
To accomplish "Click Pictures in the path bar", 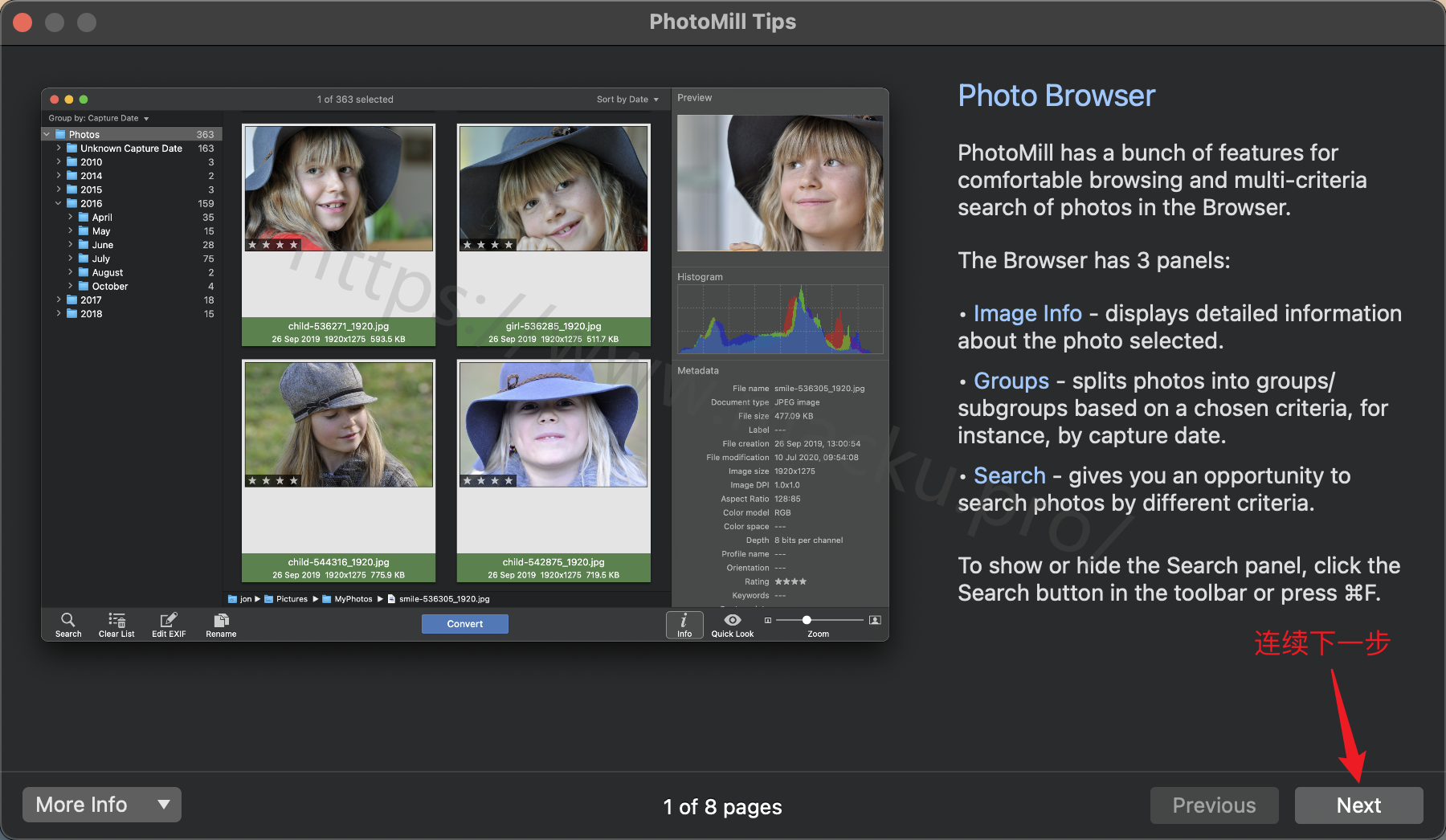I will point(286,599).
